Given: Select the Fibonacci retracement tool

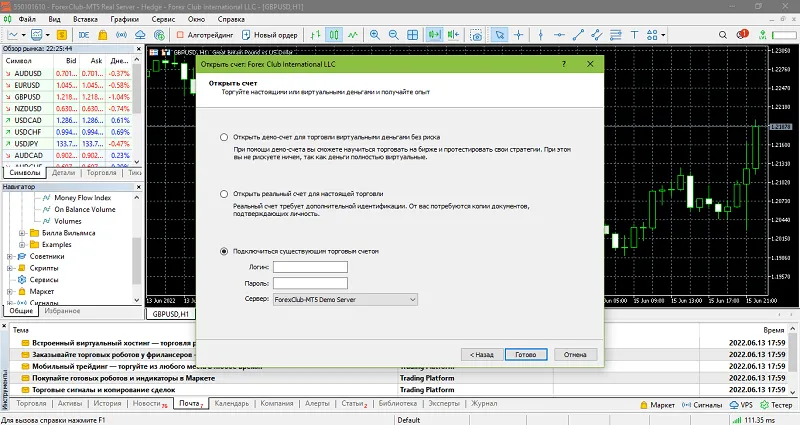Looking at the screenshot, I should [615, 35].
